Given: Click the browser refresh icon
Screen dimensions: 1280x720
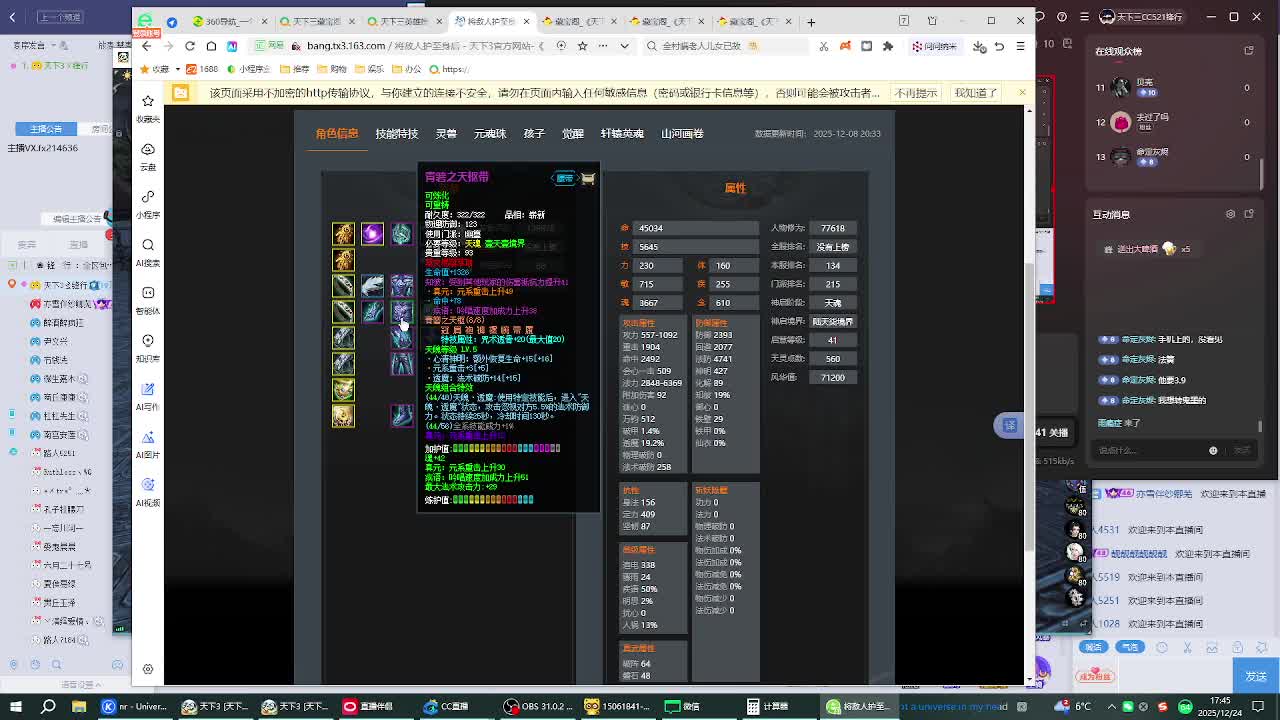Looking at the screenshot, I should coord(189,46).
